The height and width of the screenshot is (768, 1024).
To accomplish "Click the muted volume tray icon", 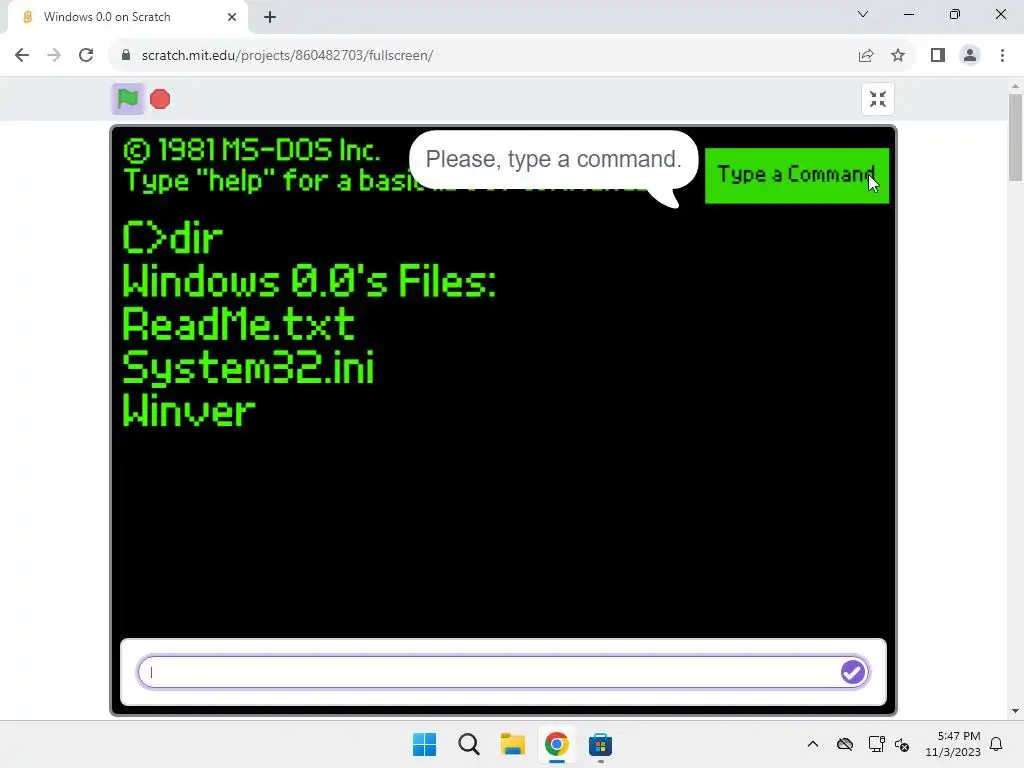I will (902, 744).
